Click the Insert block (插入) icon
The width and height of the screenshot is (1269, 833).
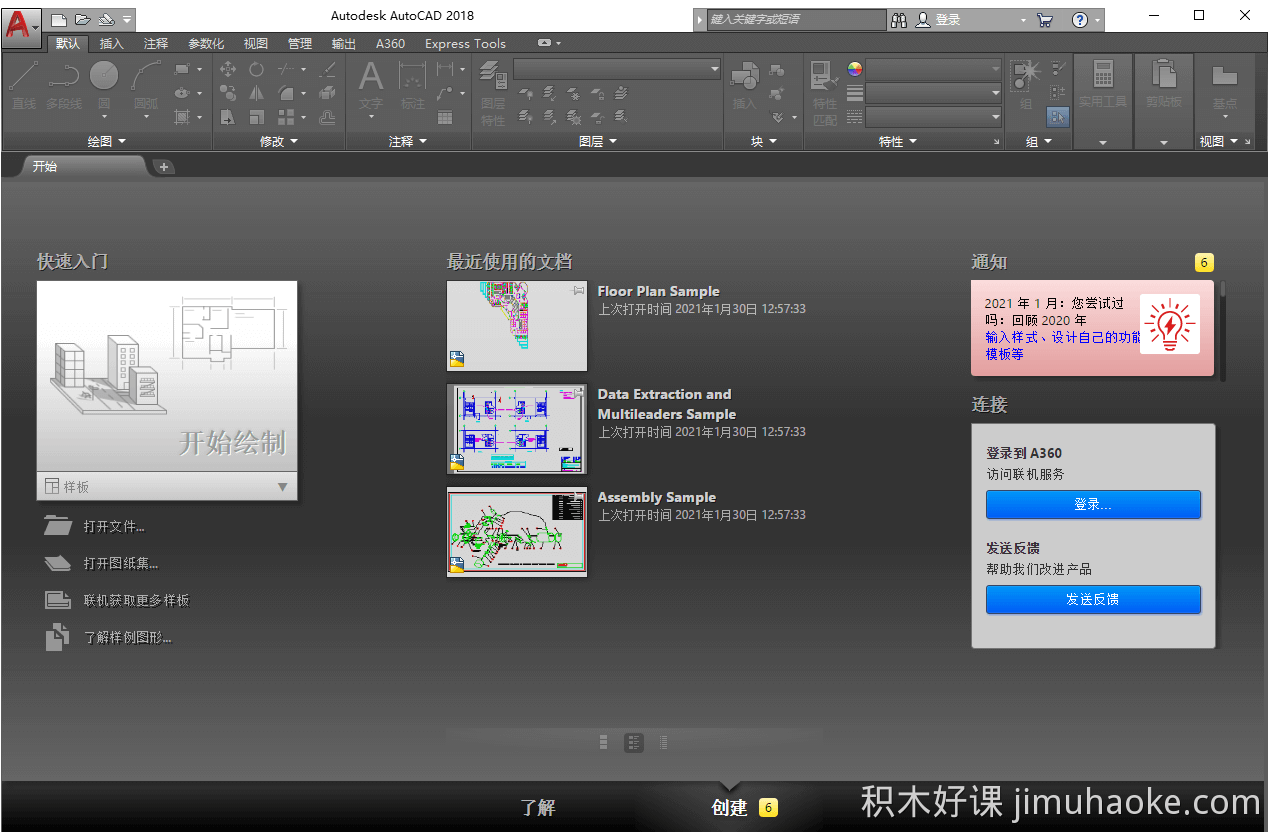coord(745,85)
